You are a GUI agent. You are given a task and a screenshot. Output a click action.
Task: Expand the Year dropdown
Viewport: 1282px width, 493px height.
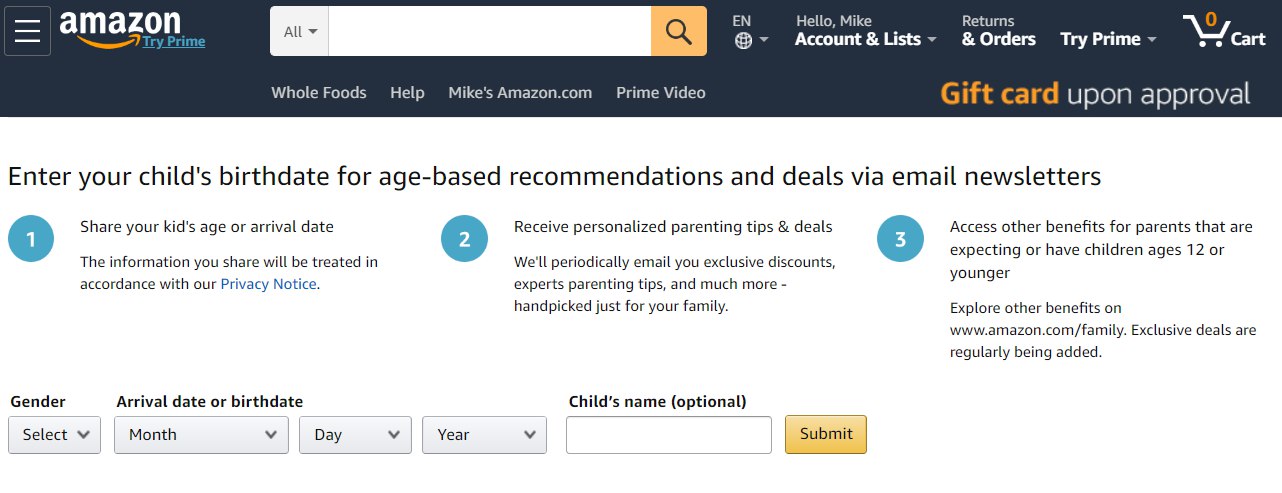click(x=484, y=435)
